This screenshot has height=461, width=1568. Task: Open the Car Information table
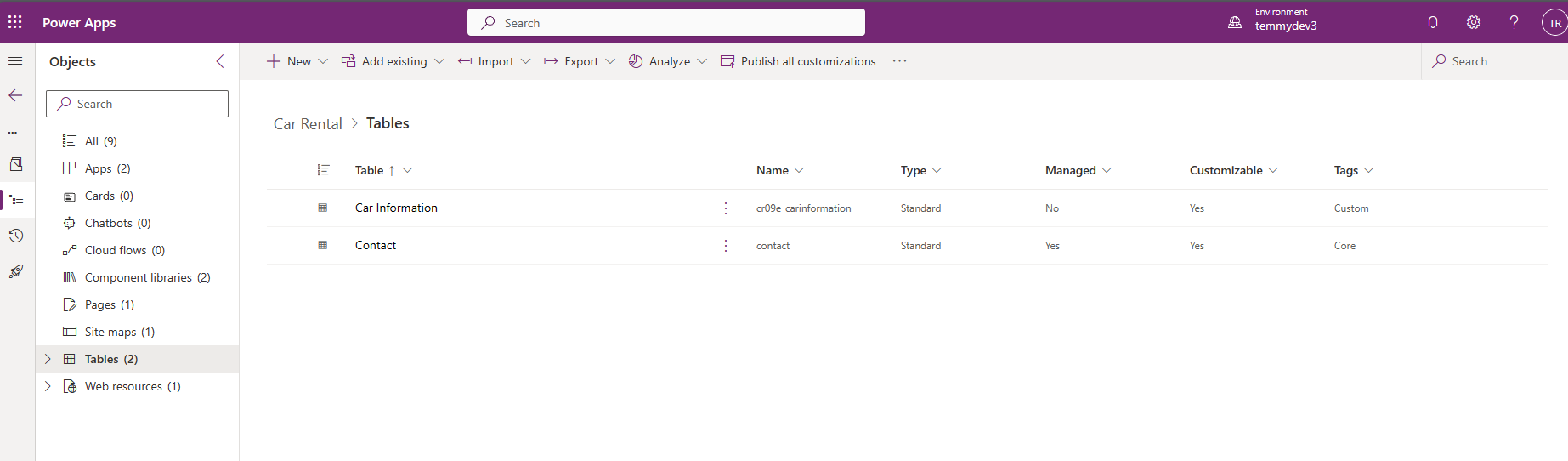396,208
